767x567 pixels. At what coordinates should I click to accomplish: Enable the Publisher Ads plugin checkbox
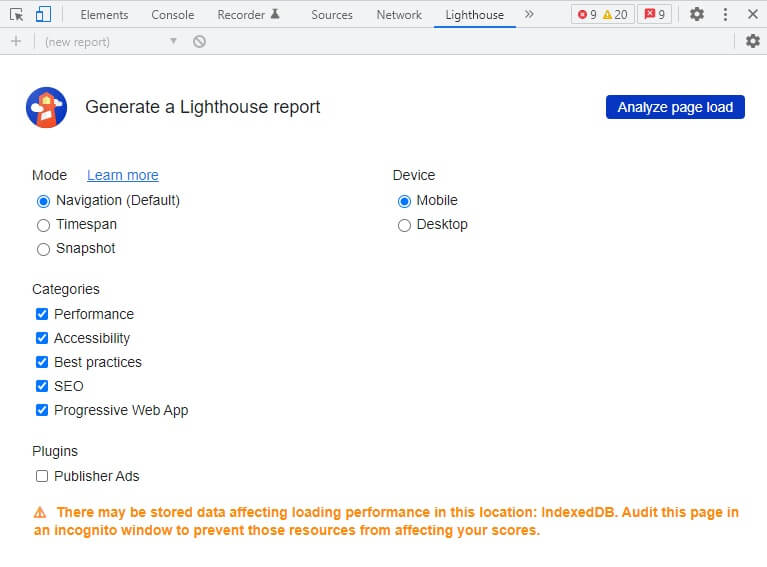tap(42, 476)
